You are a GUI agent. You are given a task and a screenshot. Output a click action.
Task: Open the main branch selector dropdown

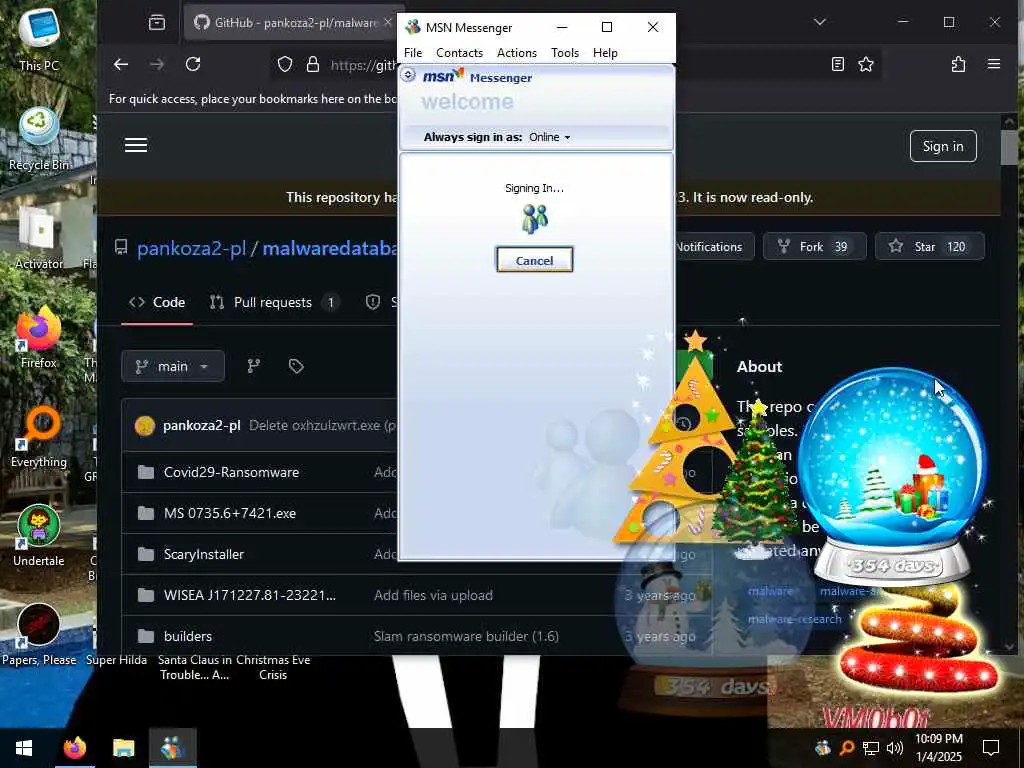172,366
